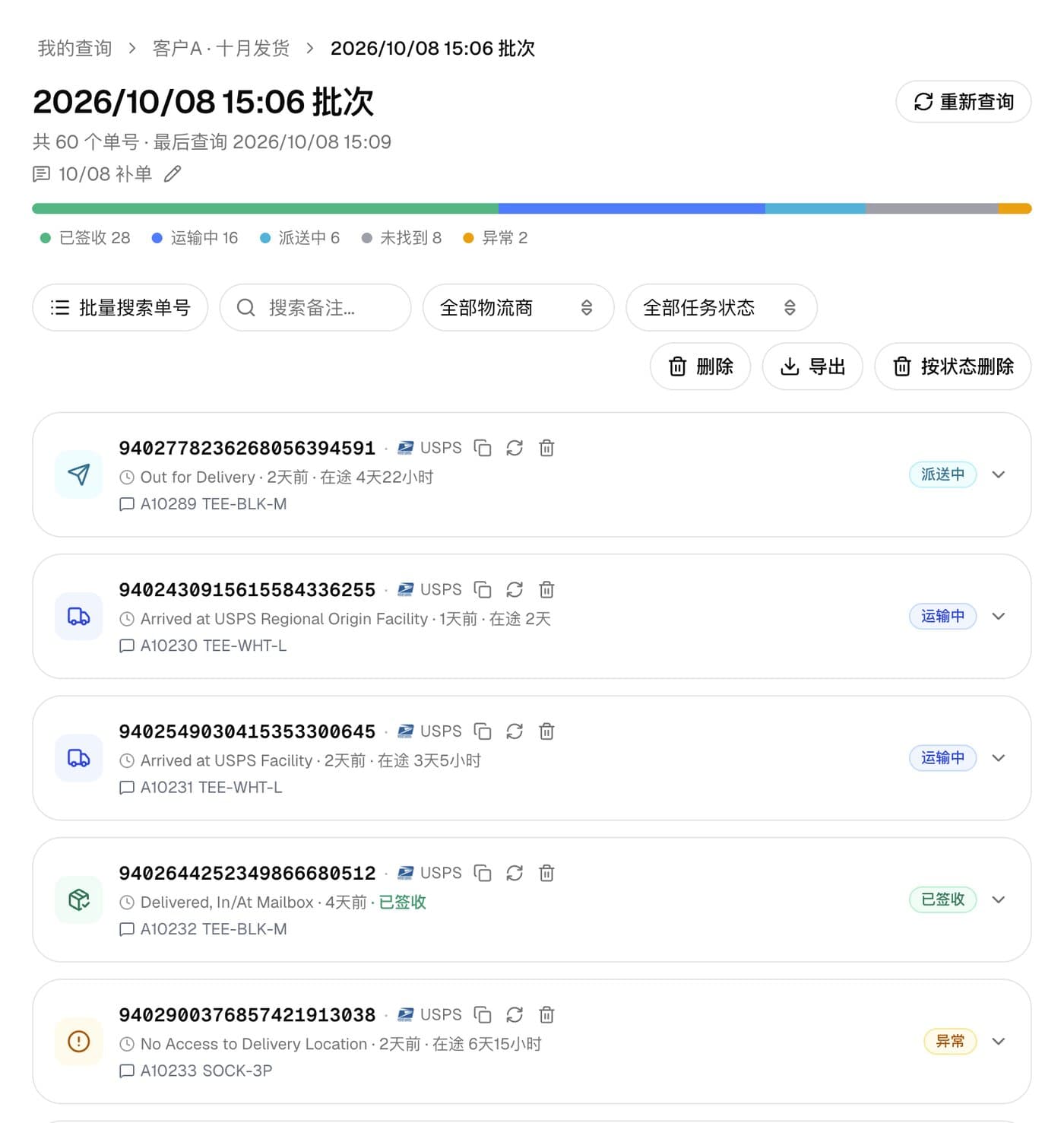Screen dimensions: 1064x1123
Task: Expand details for A10289 TEE-BLK-M
Action: [x=999, y=474]
